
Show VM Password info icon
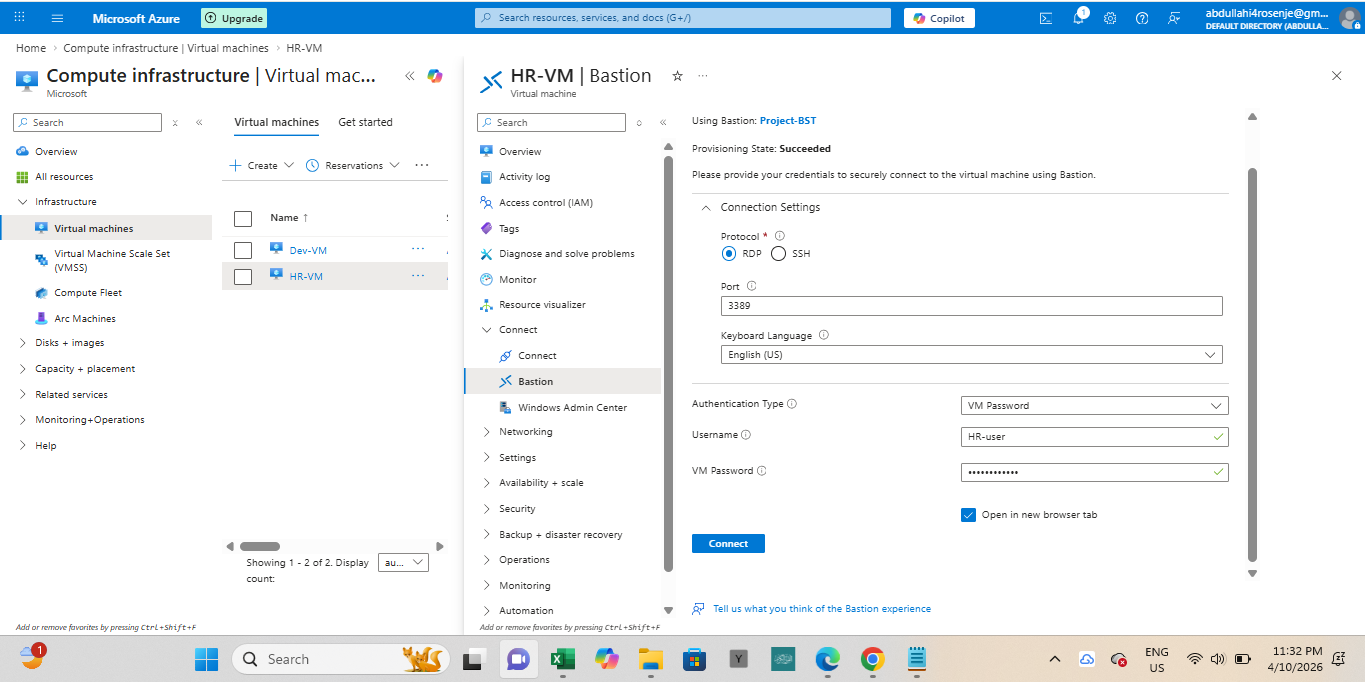(762, 471)
